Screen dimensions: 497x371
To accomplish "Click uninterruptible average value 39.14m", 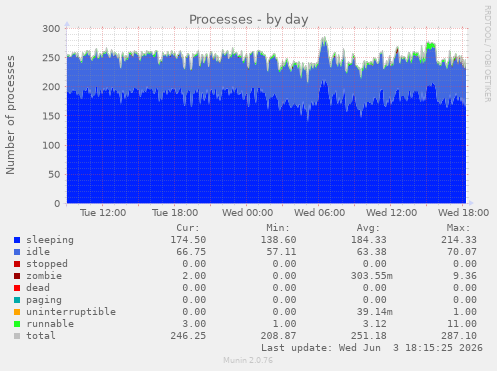I will tap(375, 312).
